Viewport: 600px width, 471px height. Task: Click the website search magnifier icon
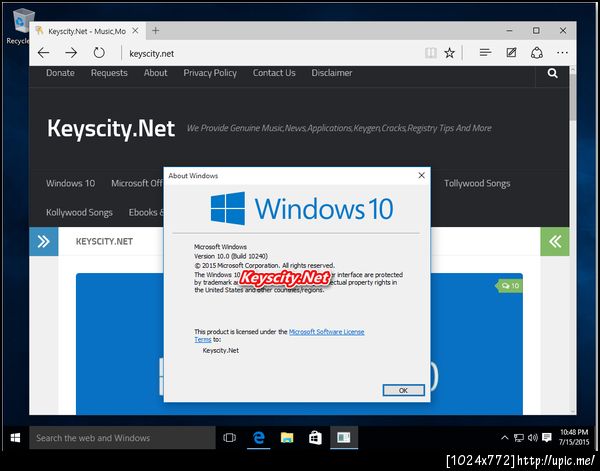pyautogui.click(x=552, y=73)
